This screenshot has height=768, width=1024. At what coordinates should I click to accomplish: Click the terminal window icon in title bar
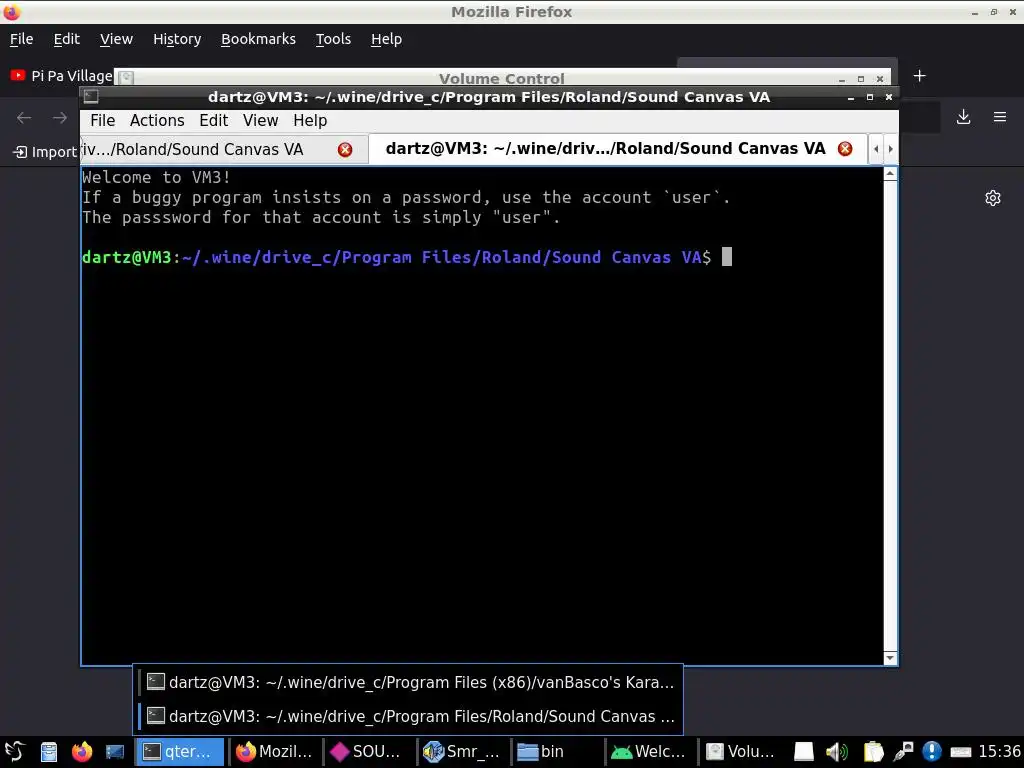(91, 97)
